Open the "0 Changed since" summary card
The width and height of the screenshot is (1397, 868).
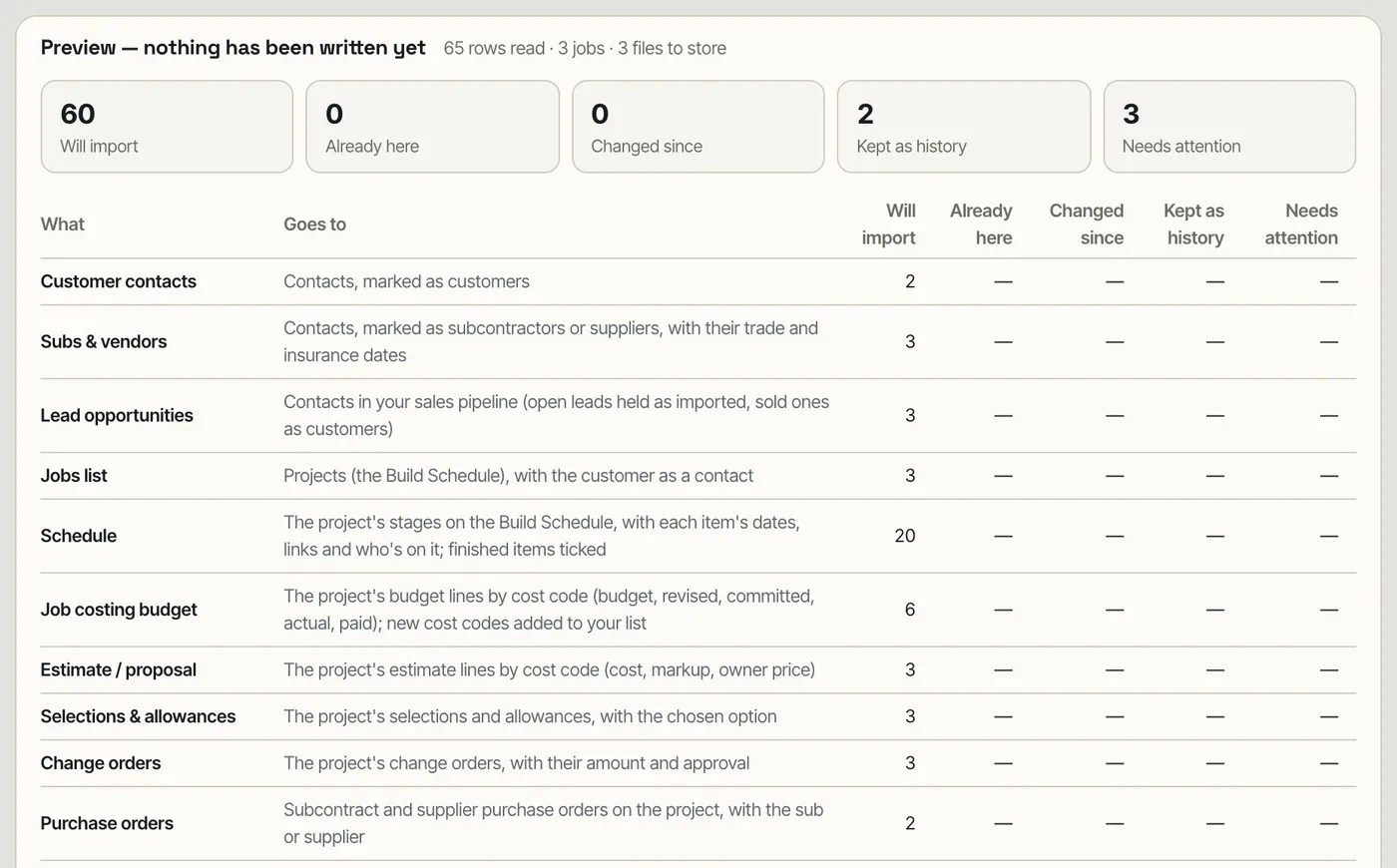tap(698, 127)
